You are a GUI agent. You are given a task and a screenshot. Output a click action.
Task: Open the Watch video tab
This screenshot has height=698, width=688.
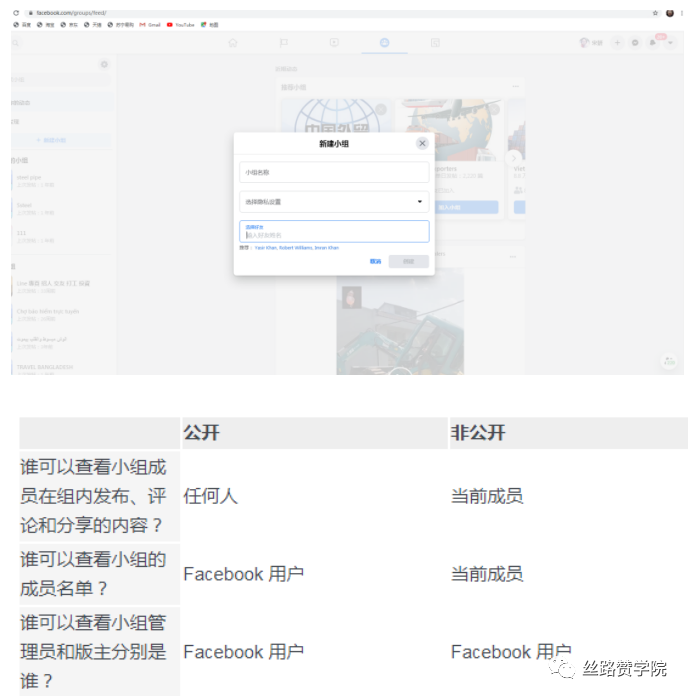click(x=334, y=43)
